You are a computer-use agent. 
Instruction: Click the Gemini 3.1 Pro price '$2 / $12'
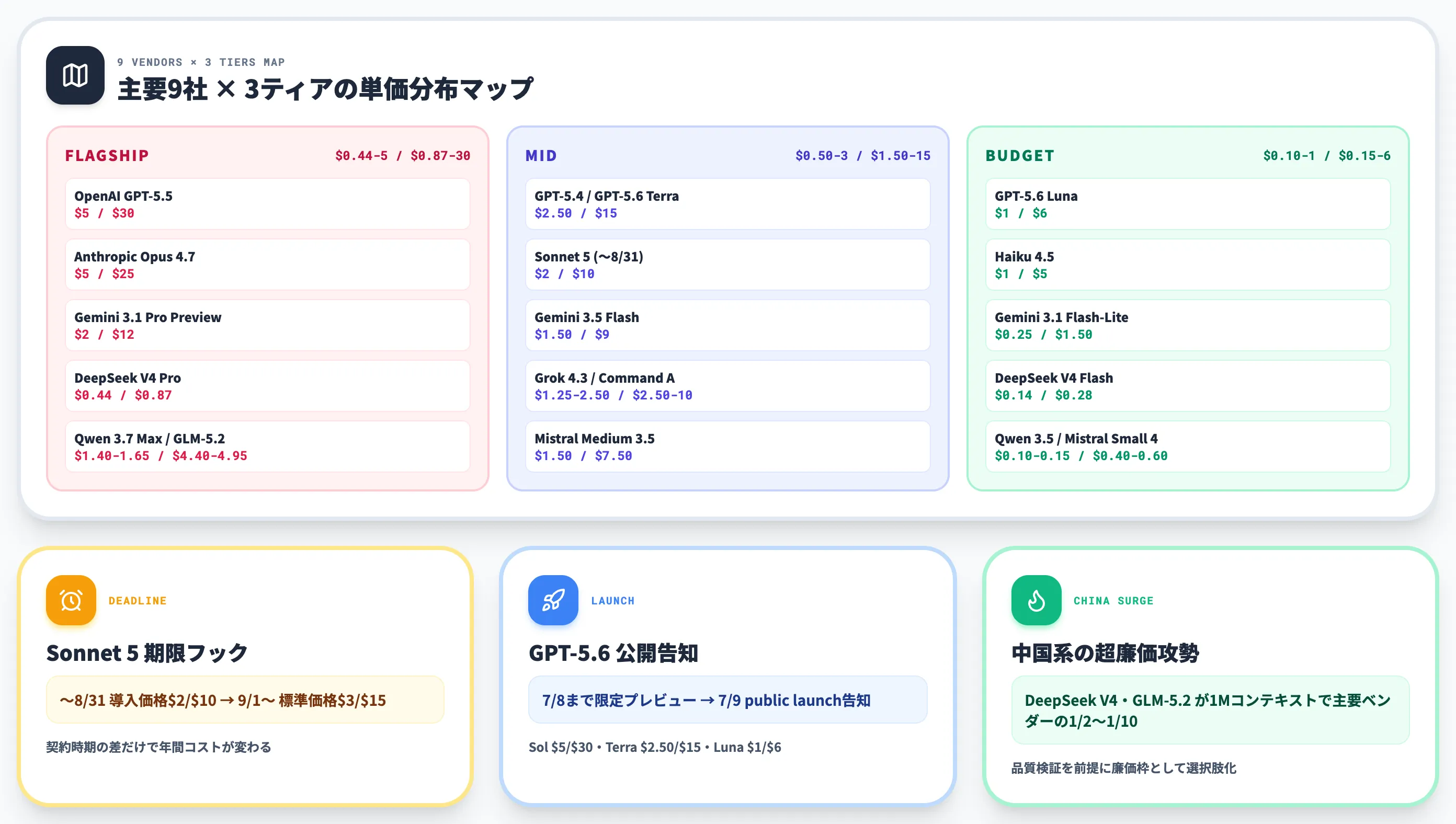click(x=104, y=335)
